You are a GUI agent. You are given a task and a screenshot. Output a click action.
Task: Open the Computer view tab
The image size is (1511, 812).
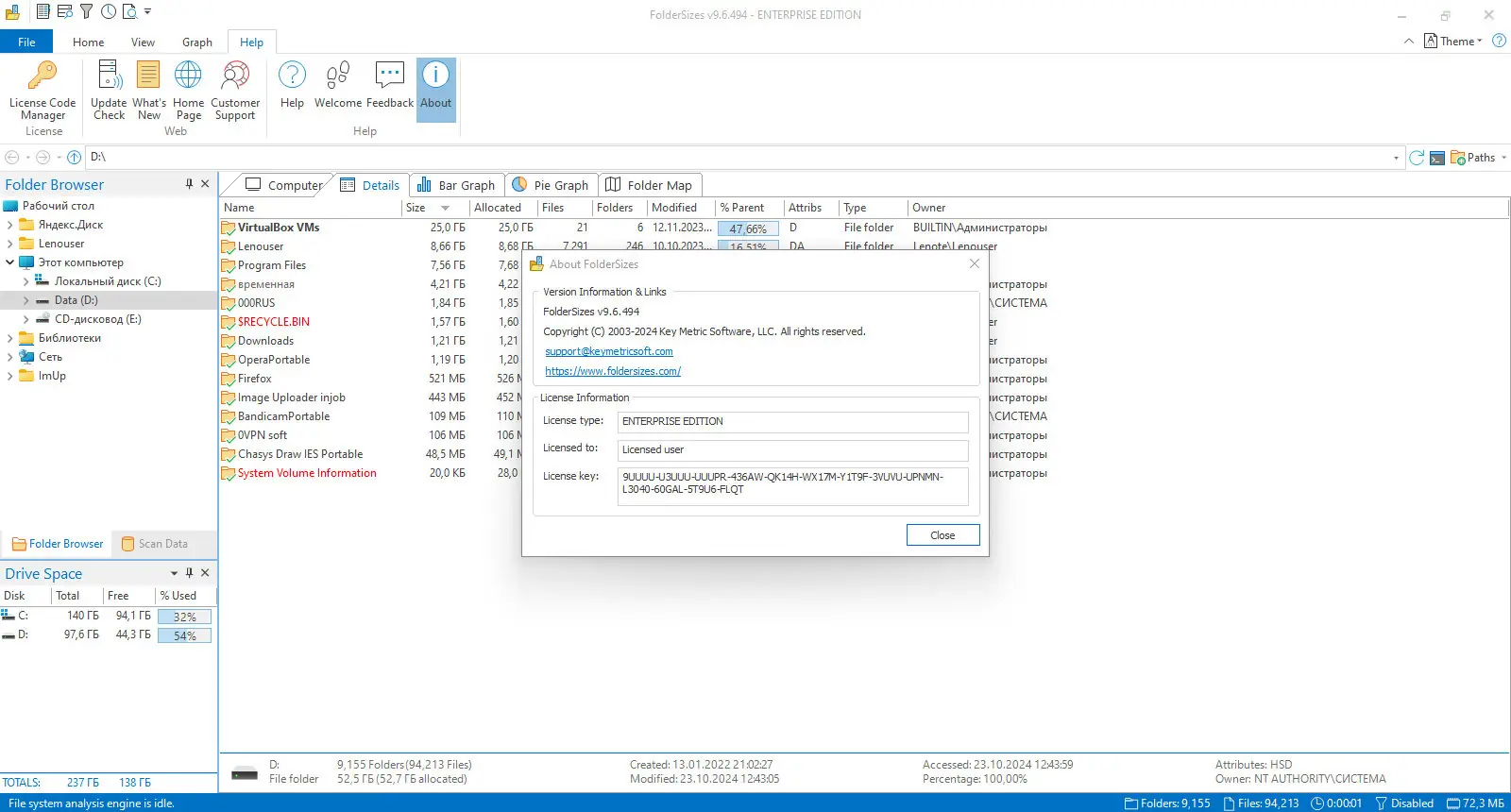[283, 185]
